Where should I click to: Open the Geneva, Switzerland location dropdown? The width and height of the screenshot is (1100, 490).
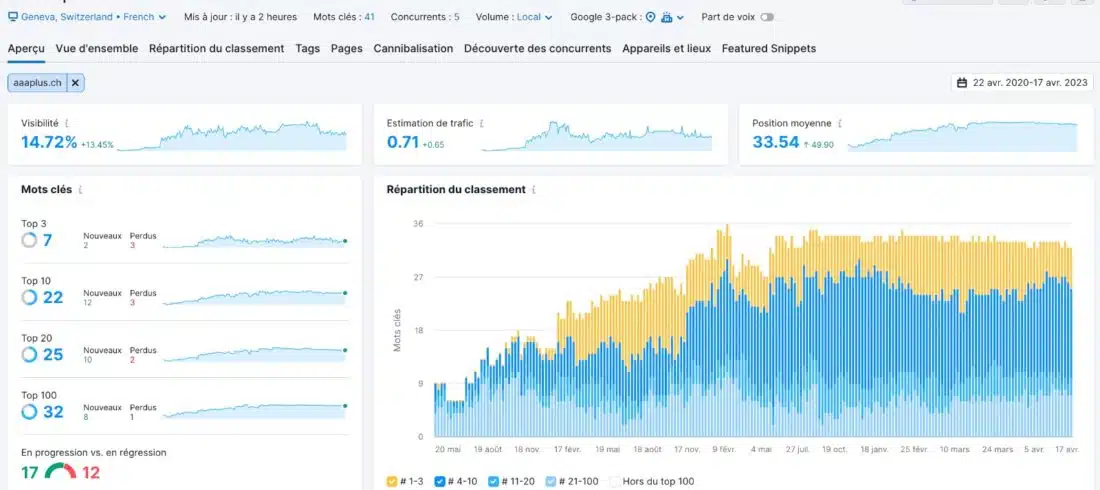click(x=90, y=17)
